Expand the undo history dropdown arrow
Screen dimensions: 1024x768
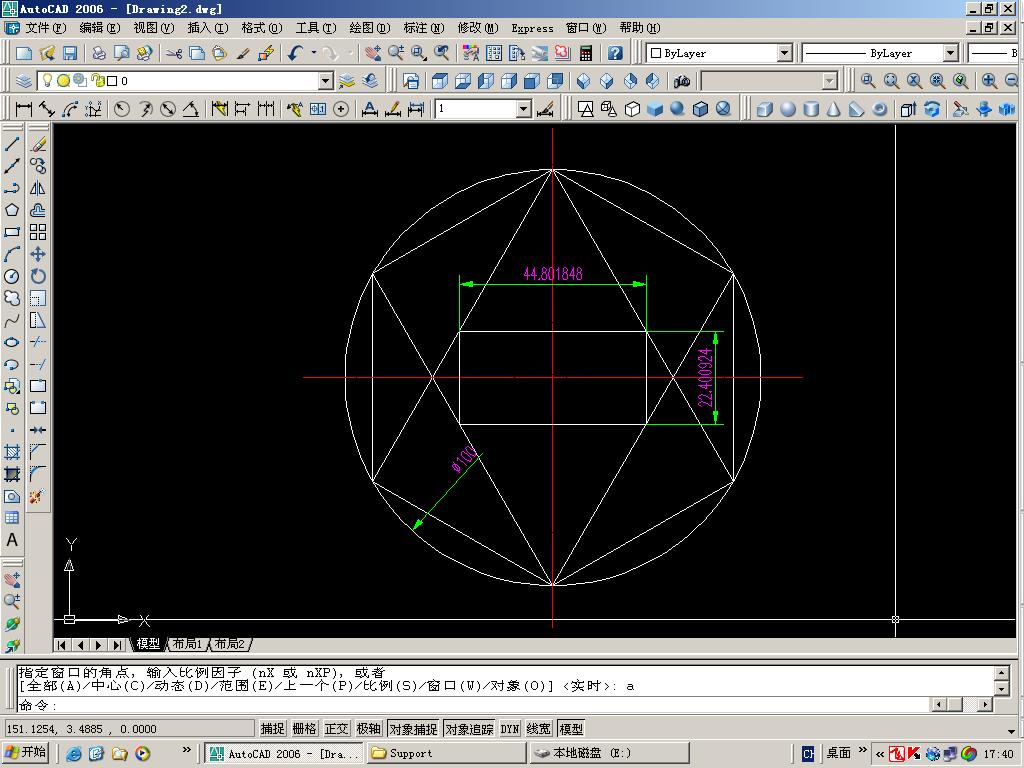coord(313,53)
